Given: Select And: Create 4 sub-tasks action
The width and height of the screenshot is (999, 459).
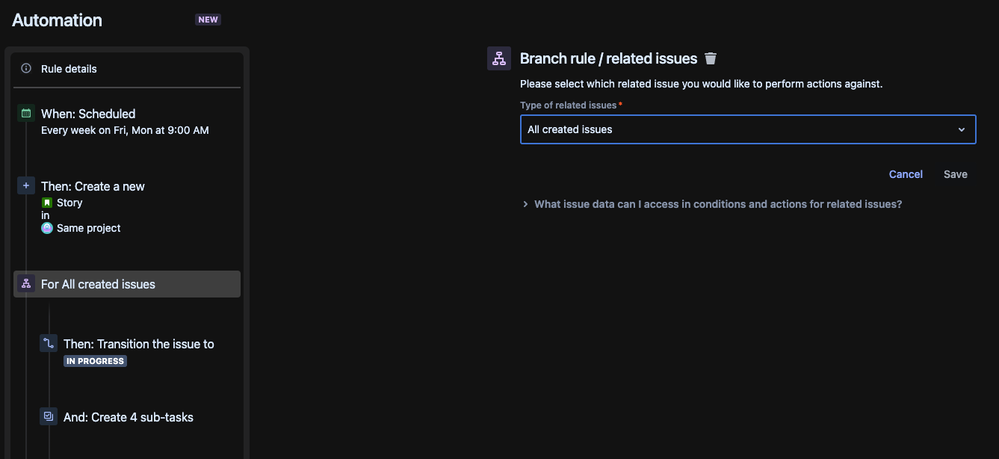Looking at the screenshot, I should [x=128, y=417].
